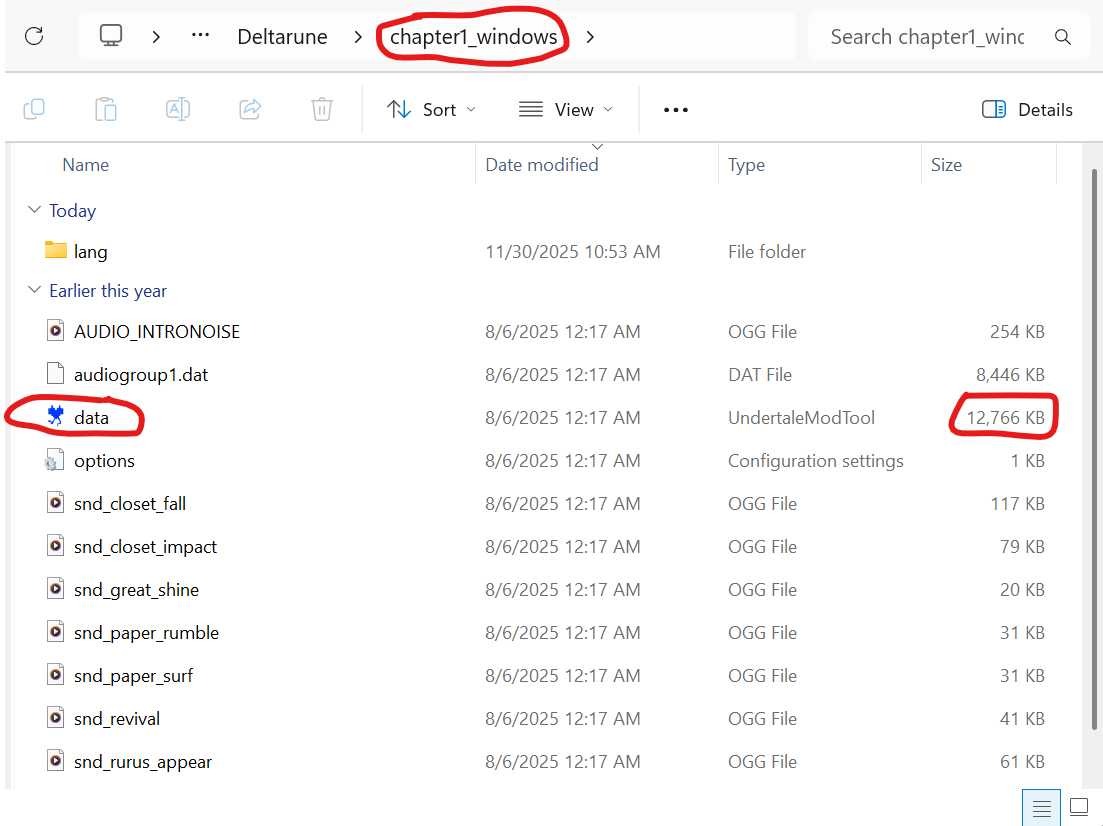Select audiogroup1.dat file name
1103x826 pixels.
141,374
